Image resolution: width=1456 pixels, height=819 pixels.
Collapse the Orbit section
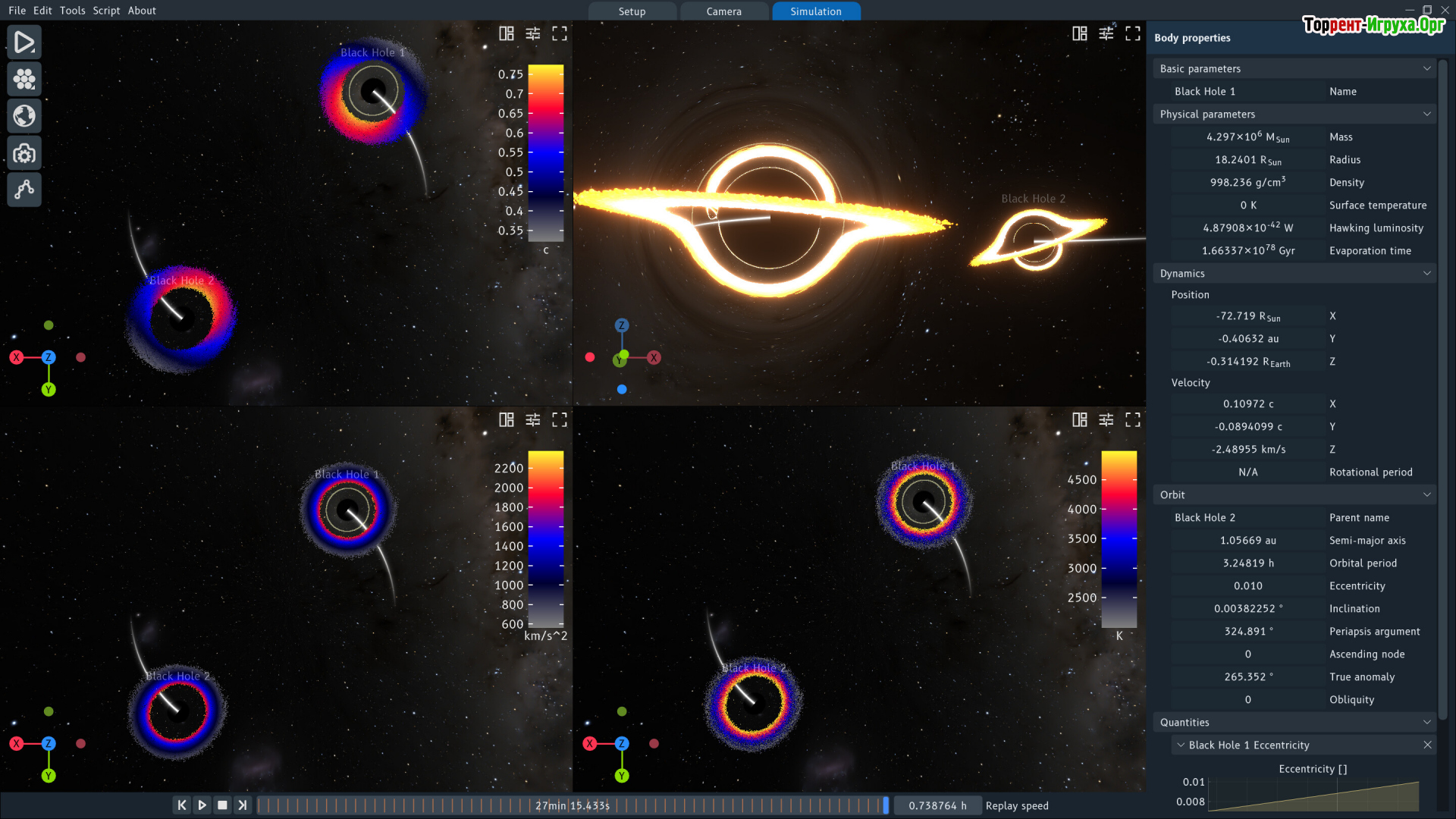(1426, 494)
